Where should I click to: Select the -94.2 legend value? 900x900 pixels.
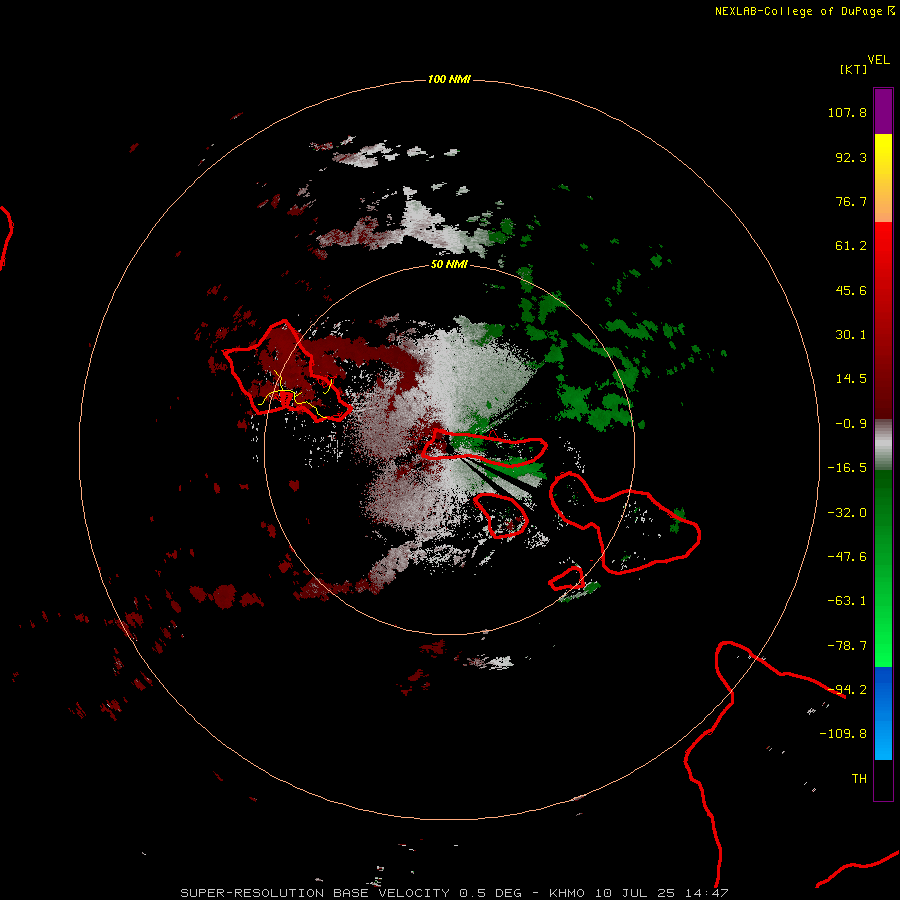tap(847, 690)
